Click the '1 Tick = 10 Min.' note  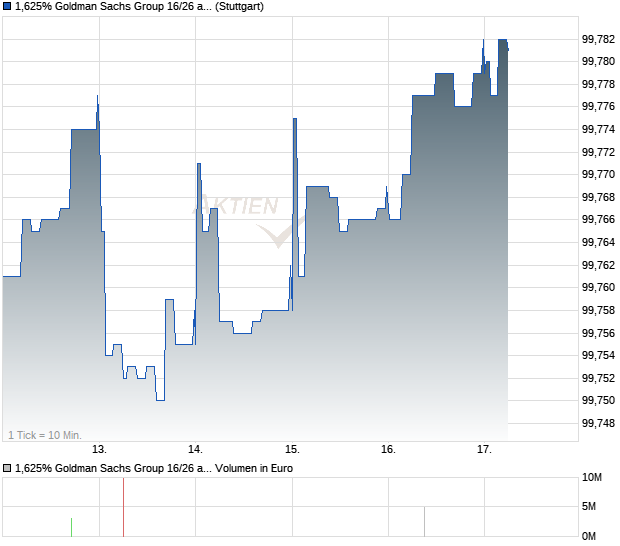[x=45, y=435]
